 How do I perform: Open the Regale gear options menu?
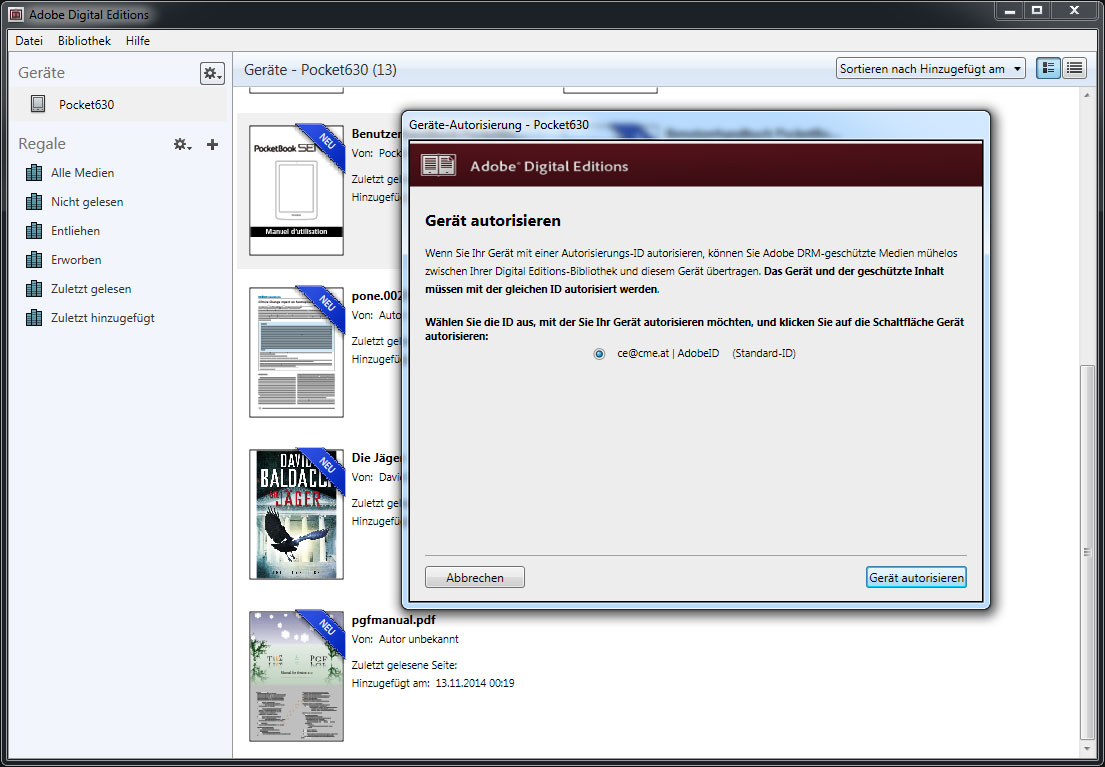pos(182,145)
